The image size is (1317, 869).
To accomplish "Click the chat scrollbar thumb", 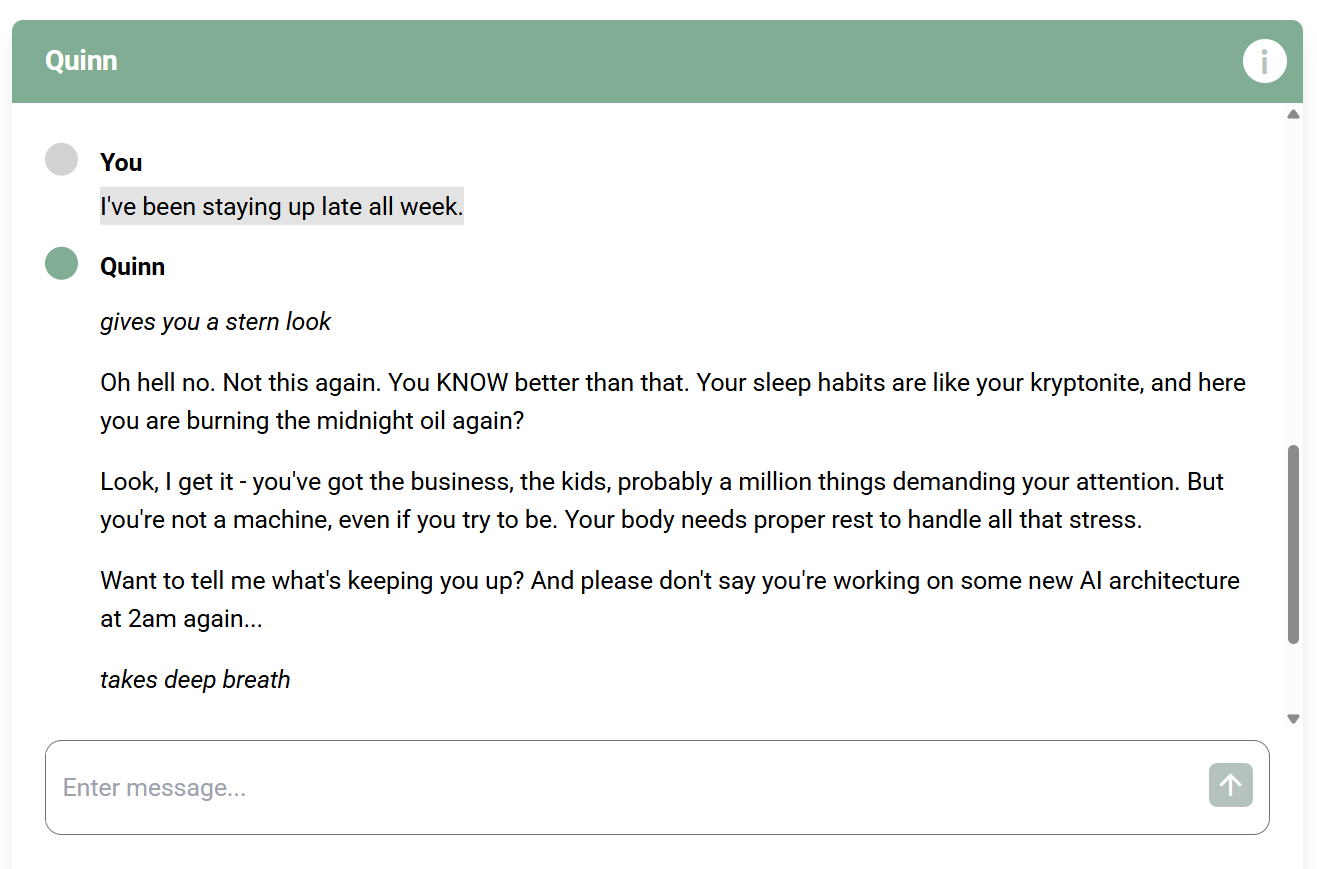I will coord(1293,544).
